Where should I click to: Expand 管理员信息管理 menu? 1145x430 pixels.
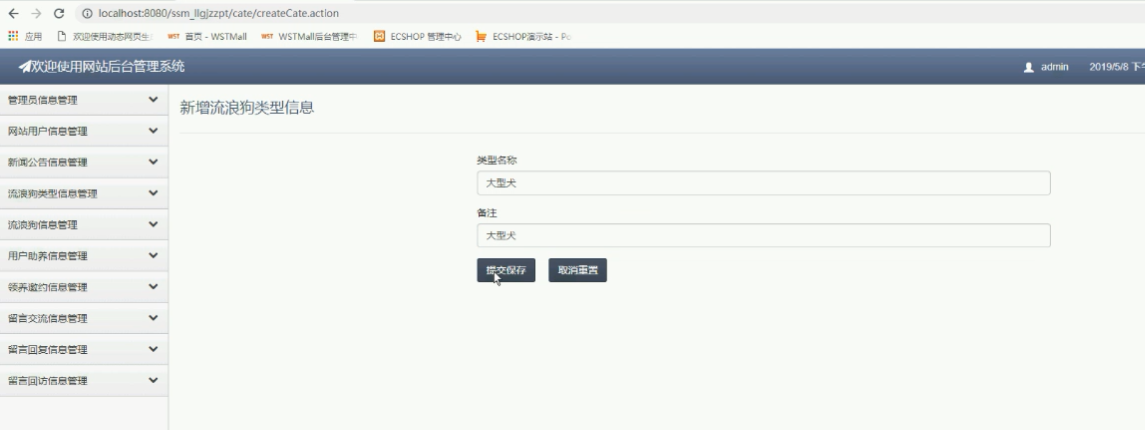pos(84,100)
